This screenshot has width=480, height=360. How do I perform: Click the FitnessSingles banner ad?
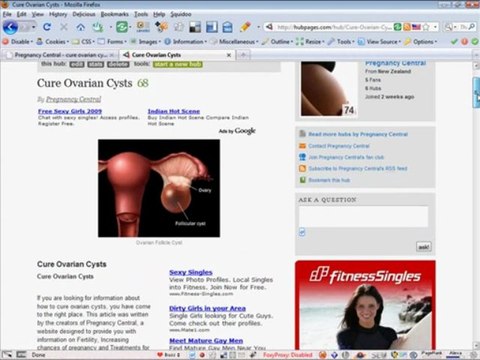coord(365,305)
